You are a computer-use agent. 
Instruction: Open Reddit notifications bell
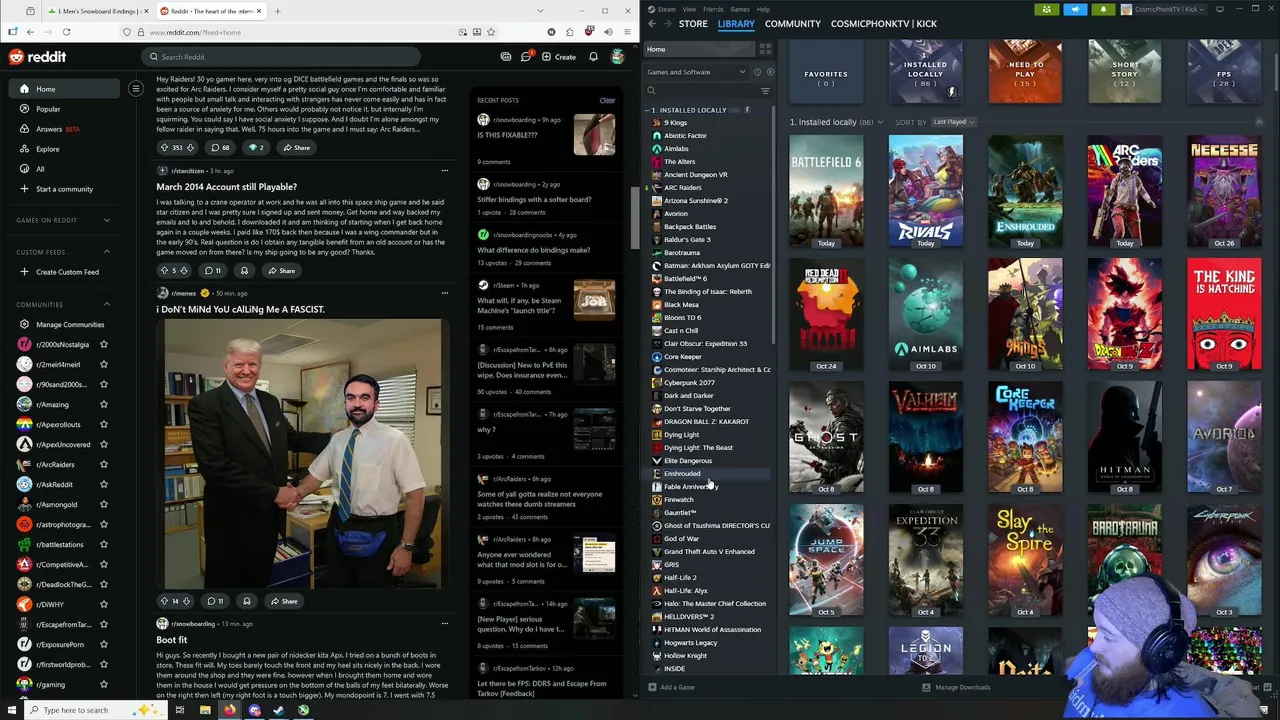click(593, 57)
